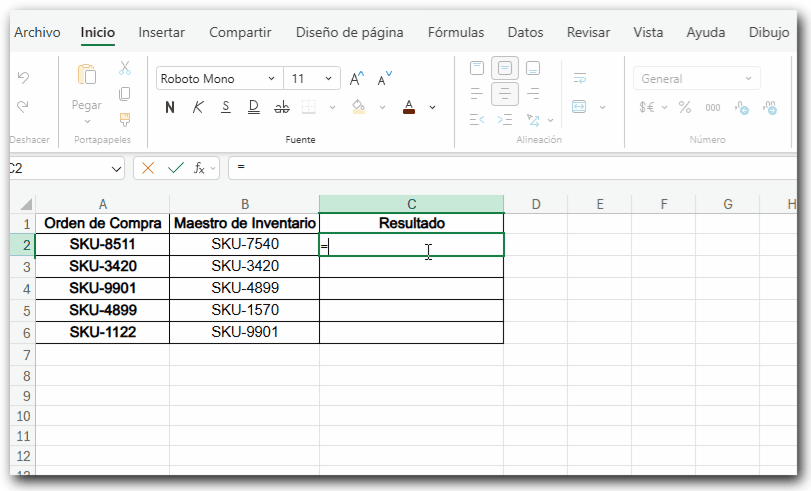
Task: Select row 7 header
Action: click(x=23, y=355)
